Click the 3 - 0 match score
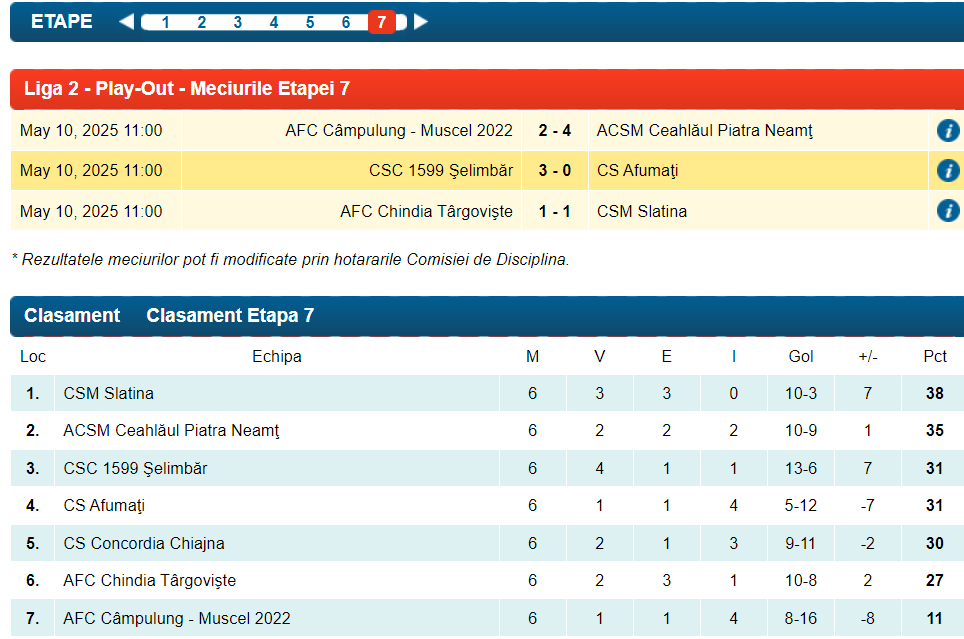This screenshot has width=964, height=639. (x=555, y=171)
